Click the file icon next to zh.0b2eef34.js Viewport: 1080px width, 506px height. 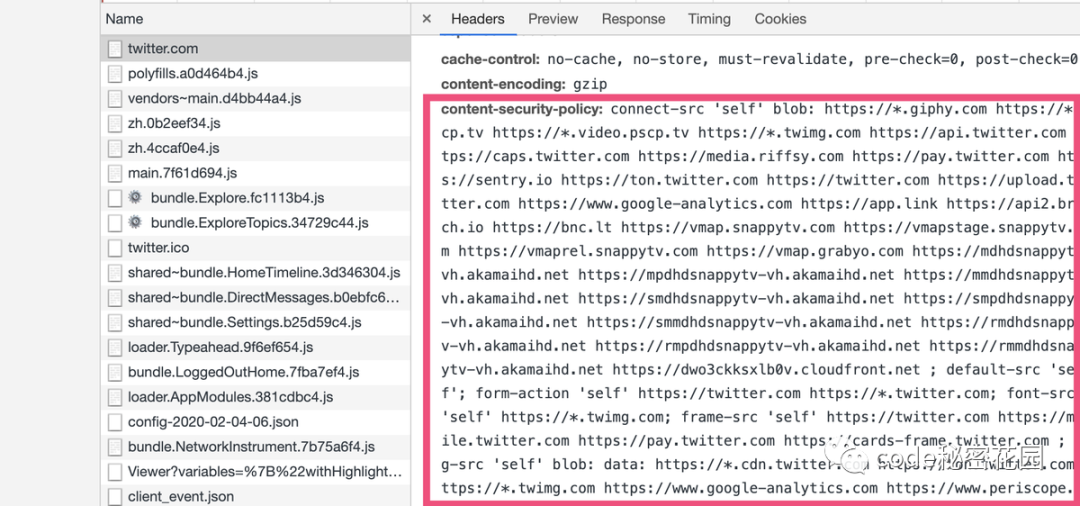(x=114, y=123)
